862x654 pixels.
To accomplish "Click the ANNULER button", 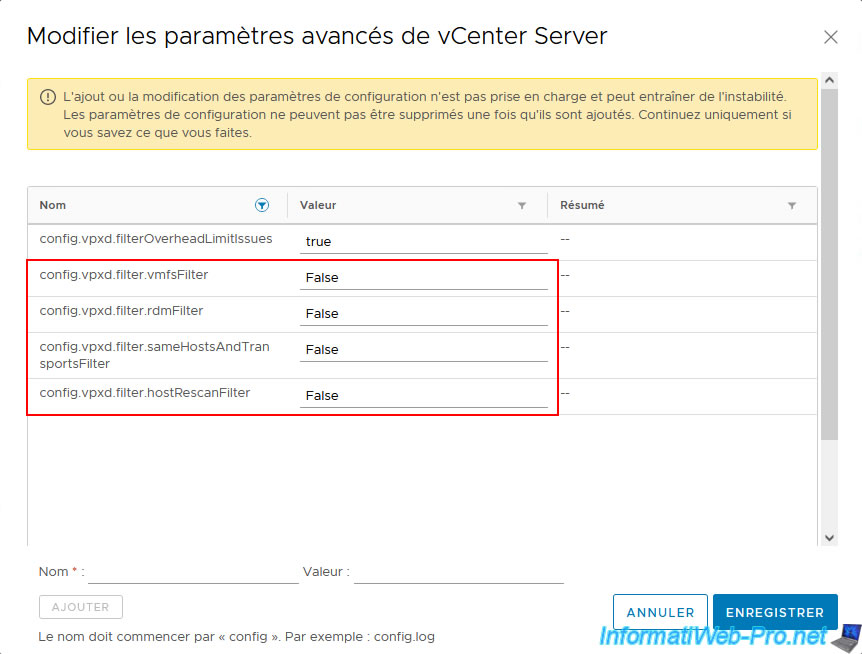I will point(660,612).
